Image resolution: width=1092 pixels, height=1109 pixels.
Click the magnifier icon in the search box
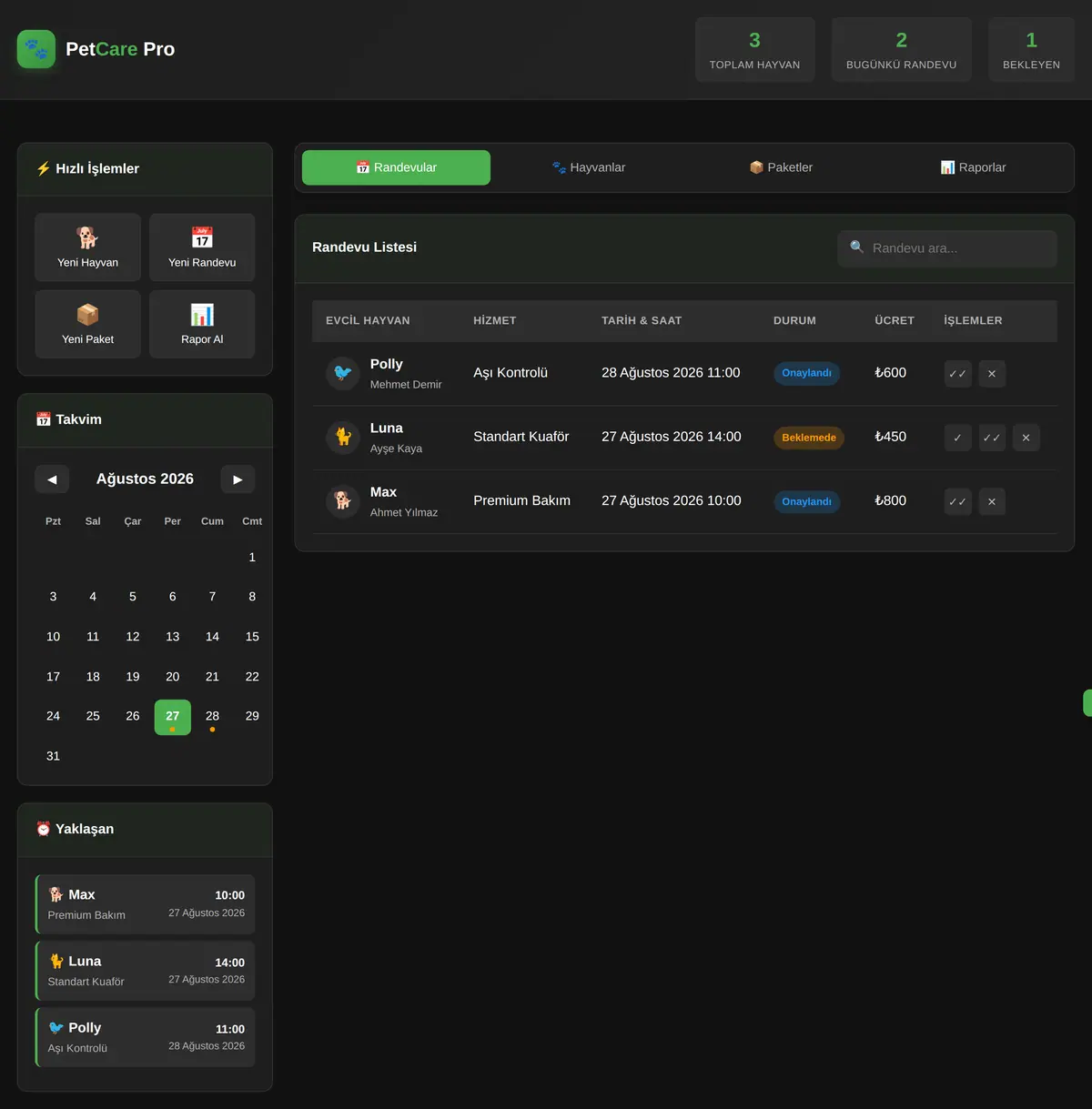[x=856, y=247]
